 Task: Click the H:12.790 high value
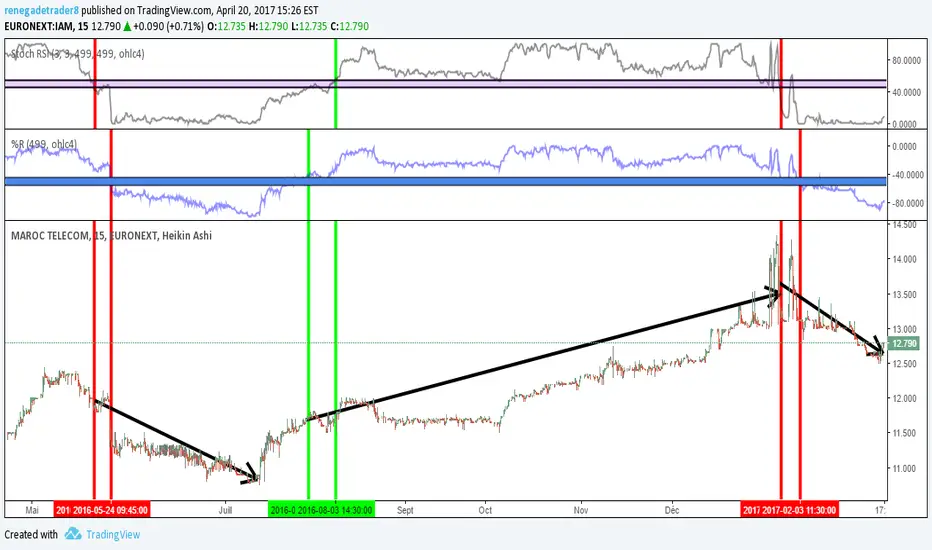tap(268, 26)
